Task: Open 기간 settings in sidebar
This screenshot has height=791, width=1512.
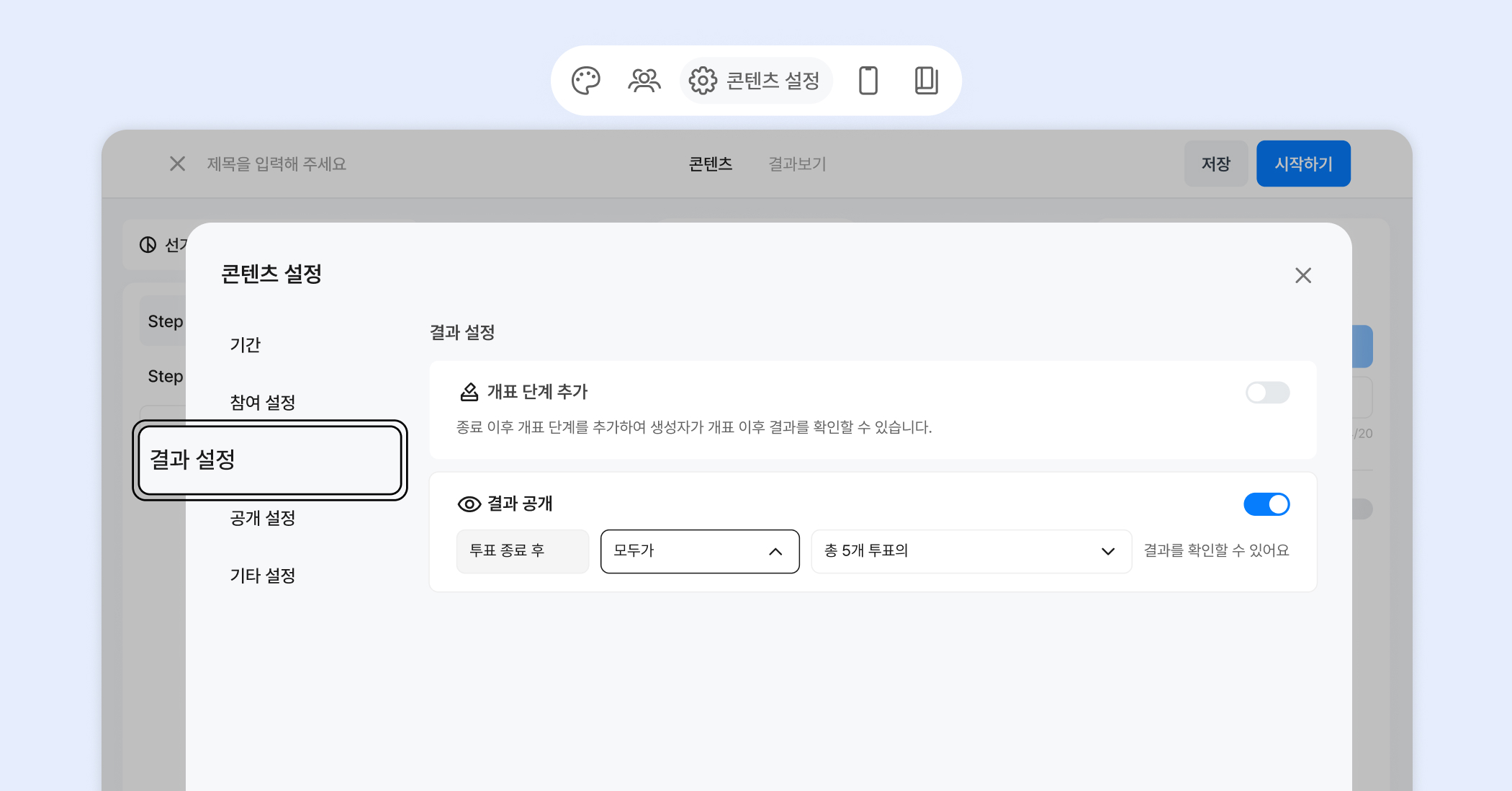Action: 246,344
